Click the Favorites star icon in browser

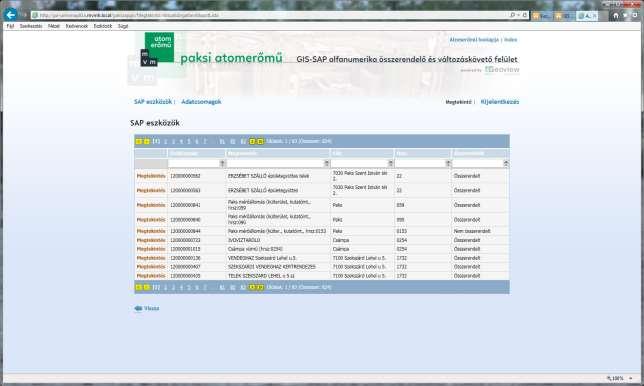(x=625, y=16)
